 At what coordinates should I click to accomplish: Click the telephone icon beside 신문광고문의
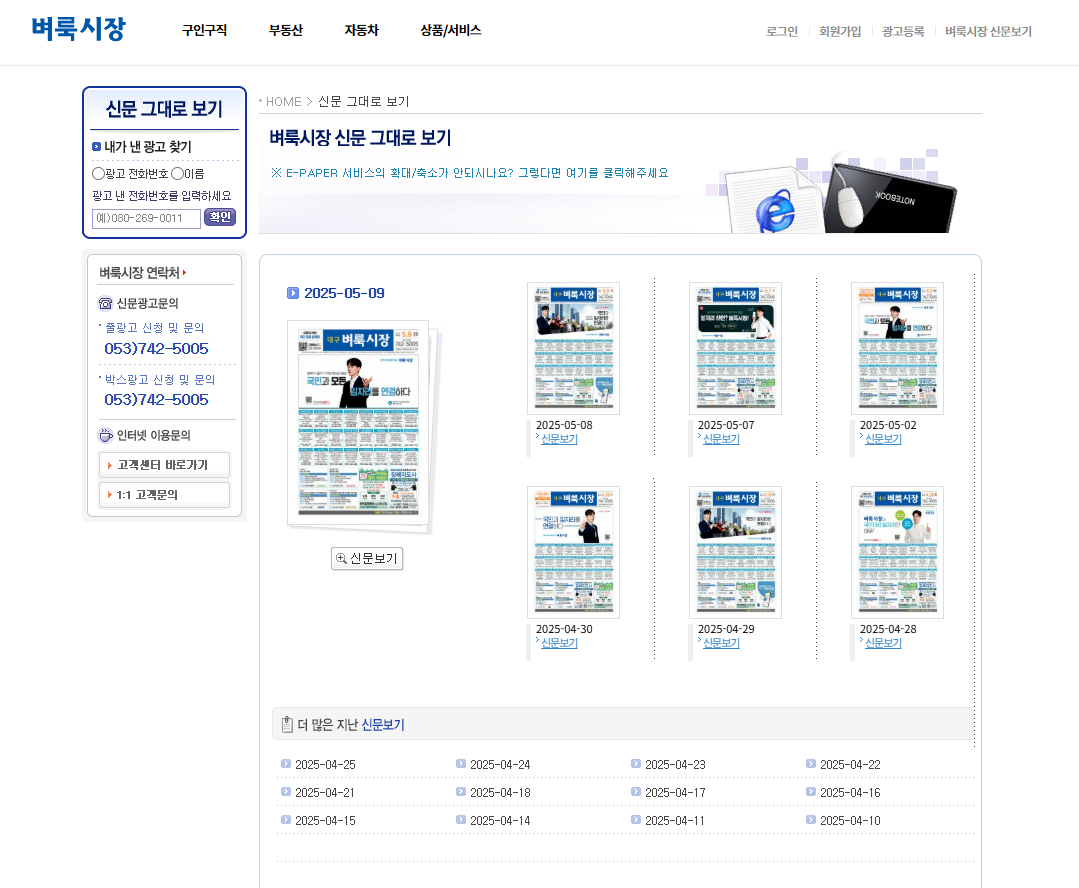105,304
